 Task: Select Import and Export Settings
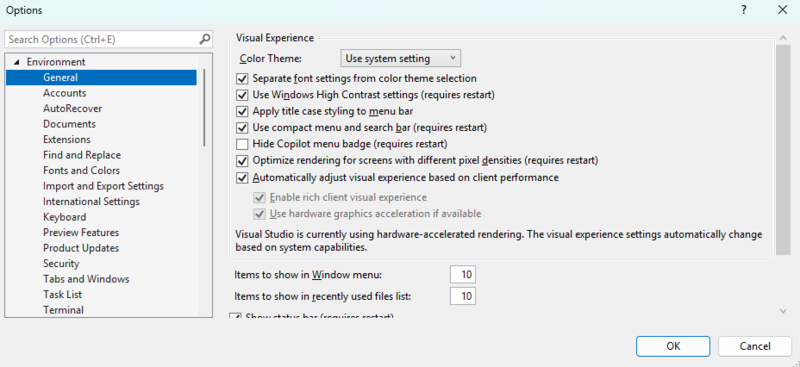pos(104,186)
